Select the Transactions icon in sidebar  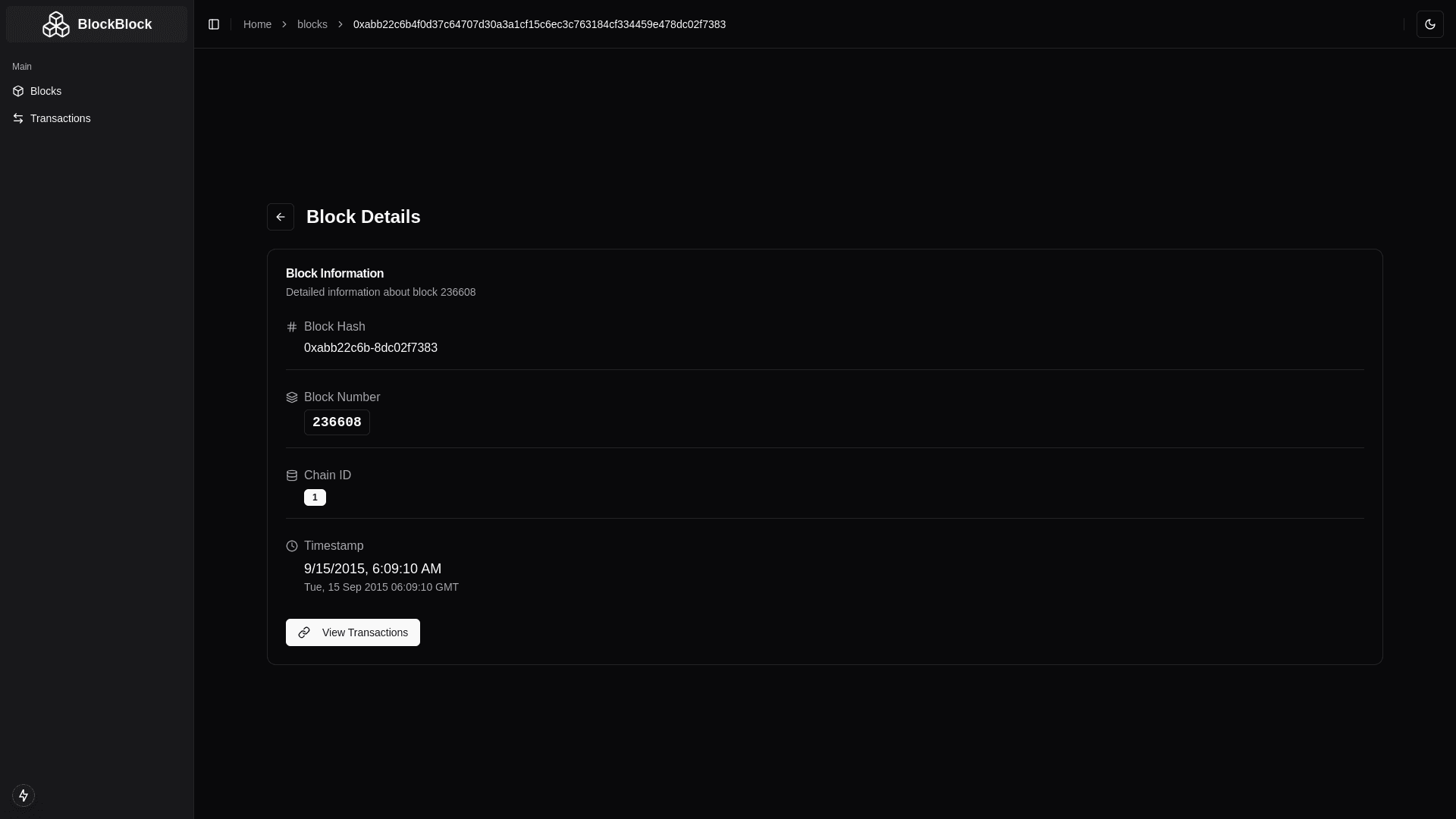17,118
